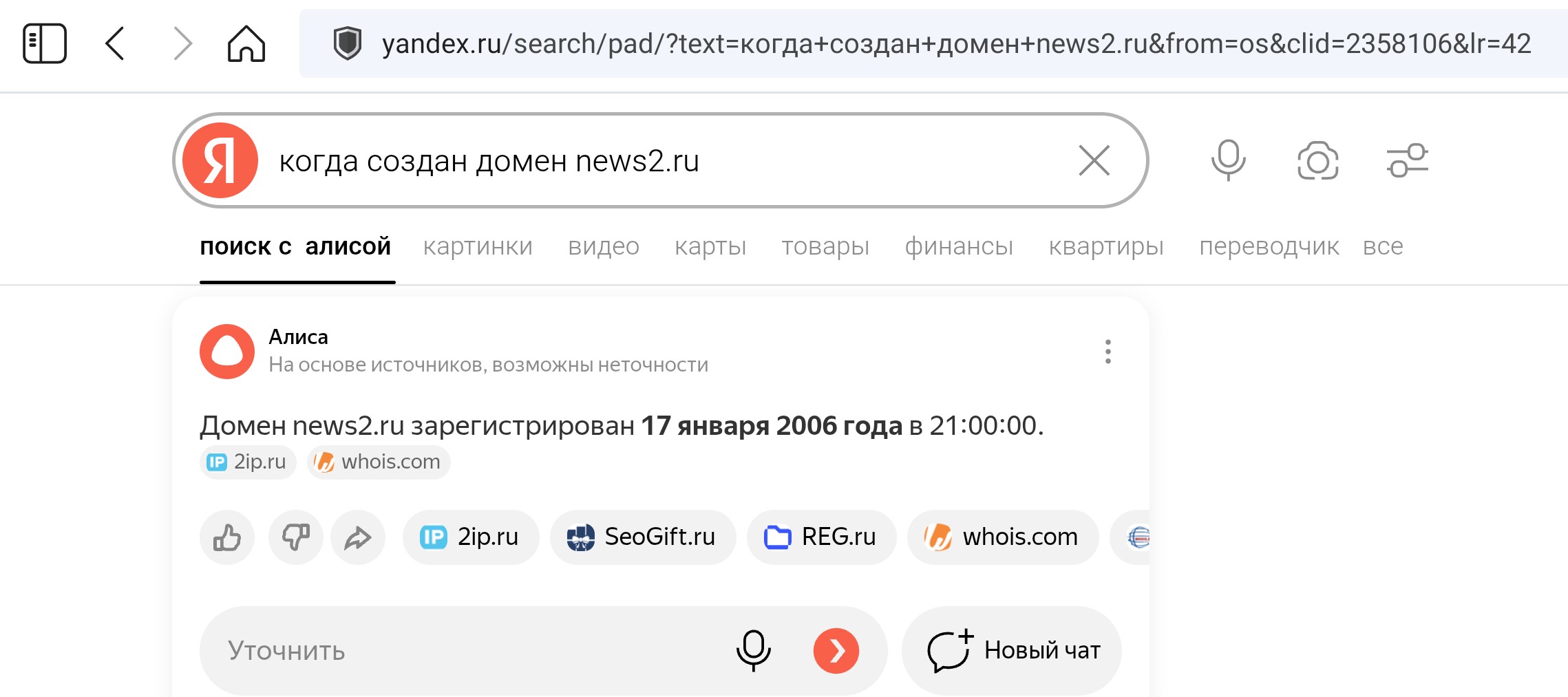Toggle the browser sidebar panel

coord(45,43)
